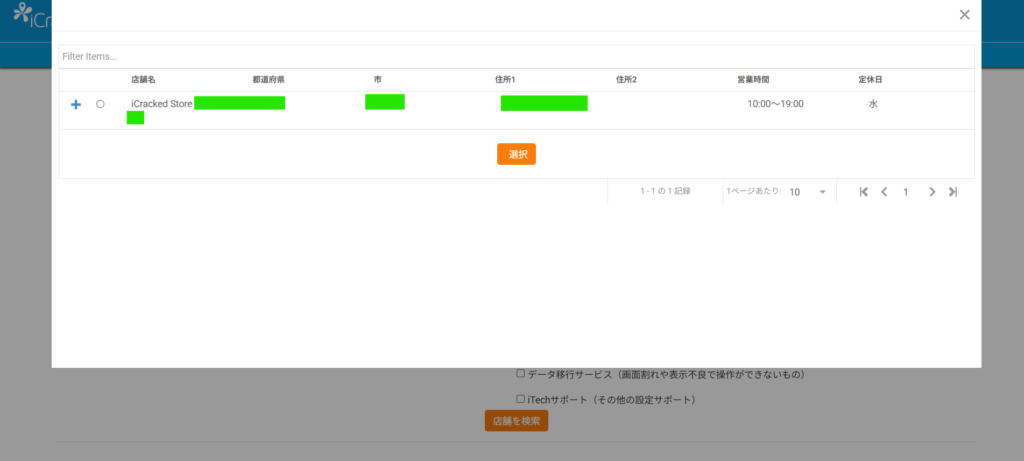
Task: Check the iTechサポート checkbox
Action: click(x=520, y=398)
